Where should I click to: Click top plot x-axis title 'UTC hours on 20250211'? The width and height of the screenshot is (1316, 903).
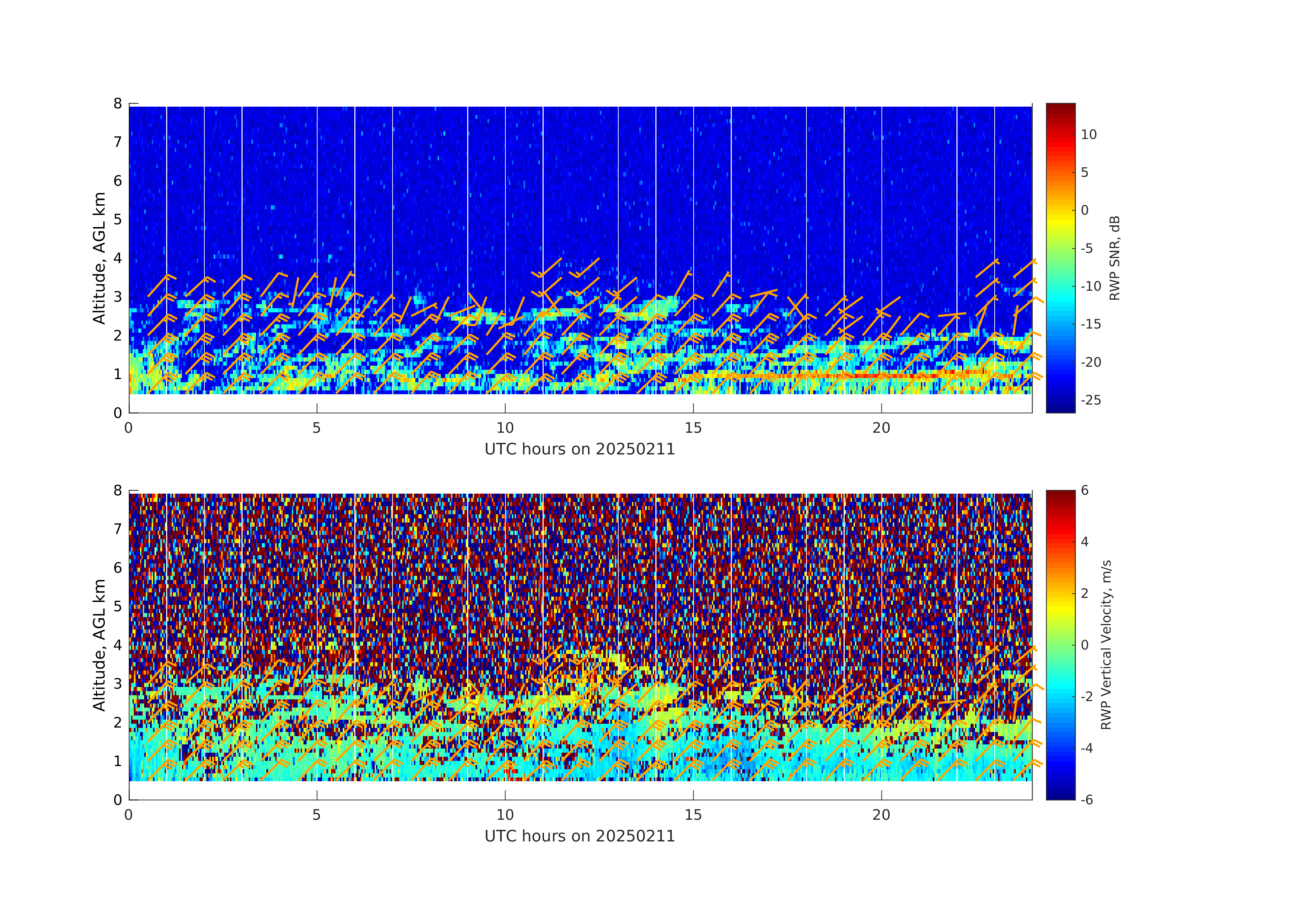point(579,450)
